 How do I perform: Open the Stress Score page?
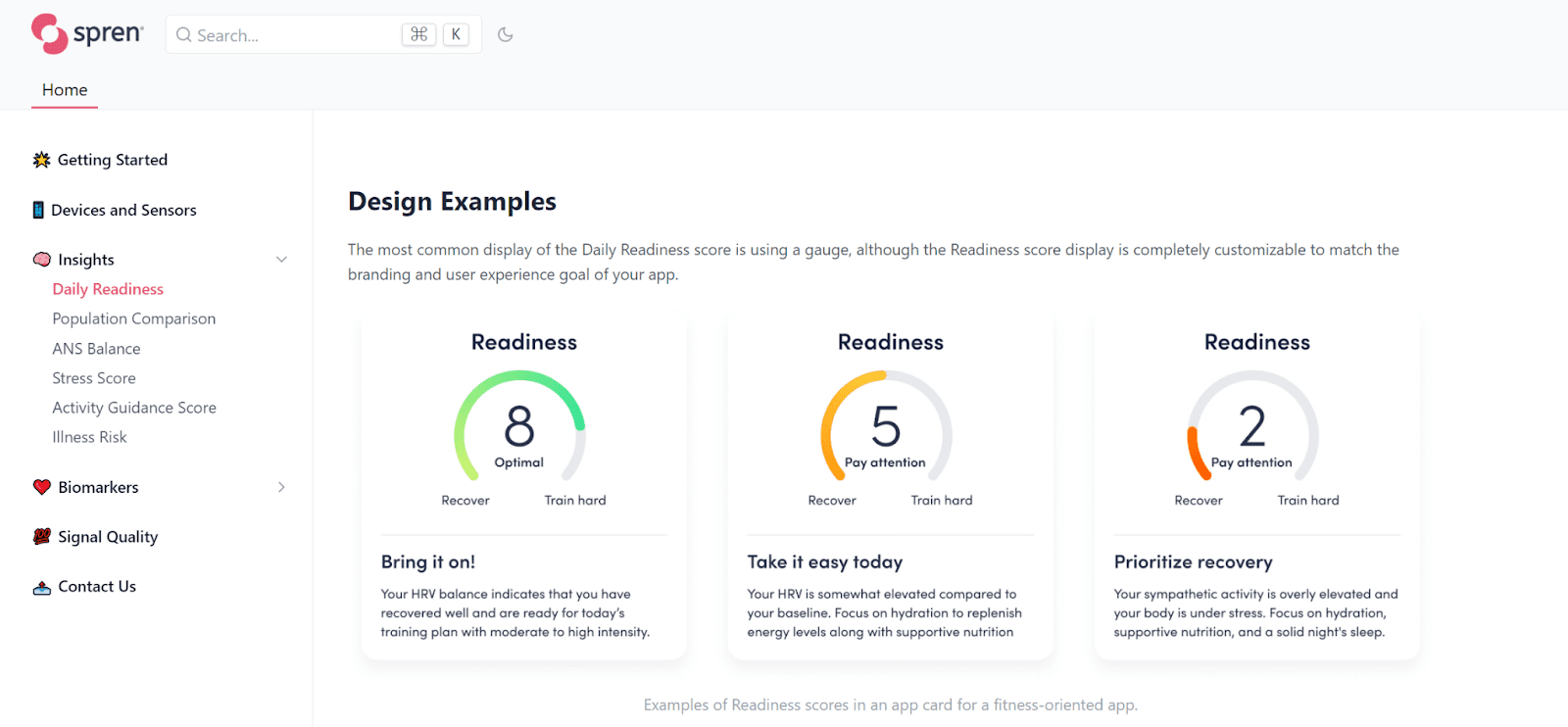[93, 377]
